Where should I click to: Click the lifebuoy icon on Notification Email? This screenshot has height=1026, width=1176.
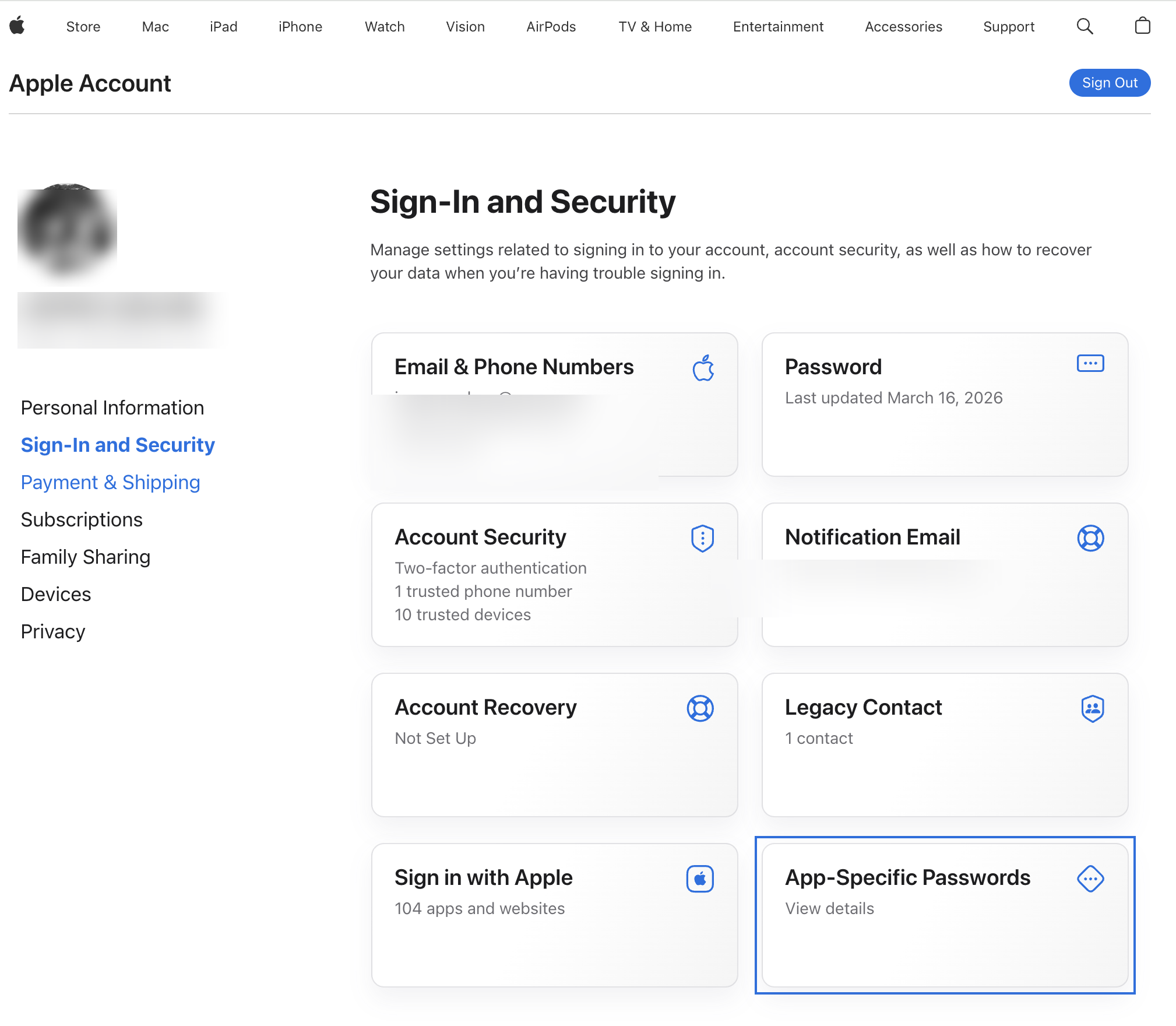pos(1090,538)
